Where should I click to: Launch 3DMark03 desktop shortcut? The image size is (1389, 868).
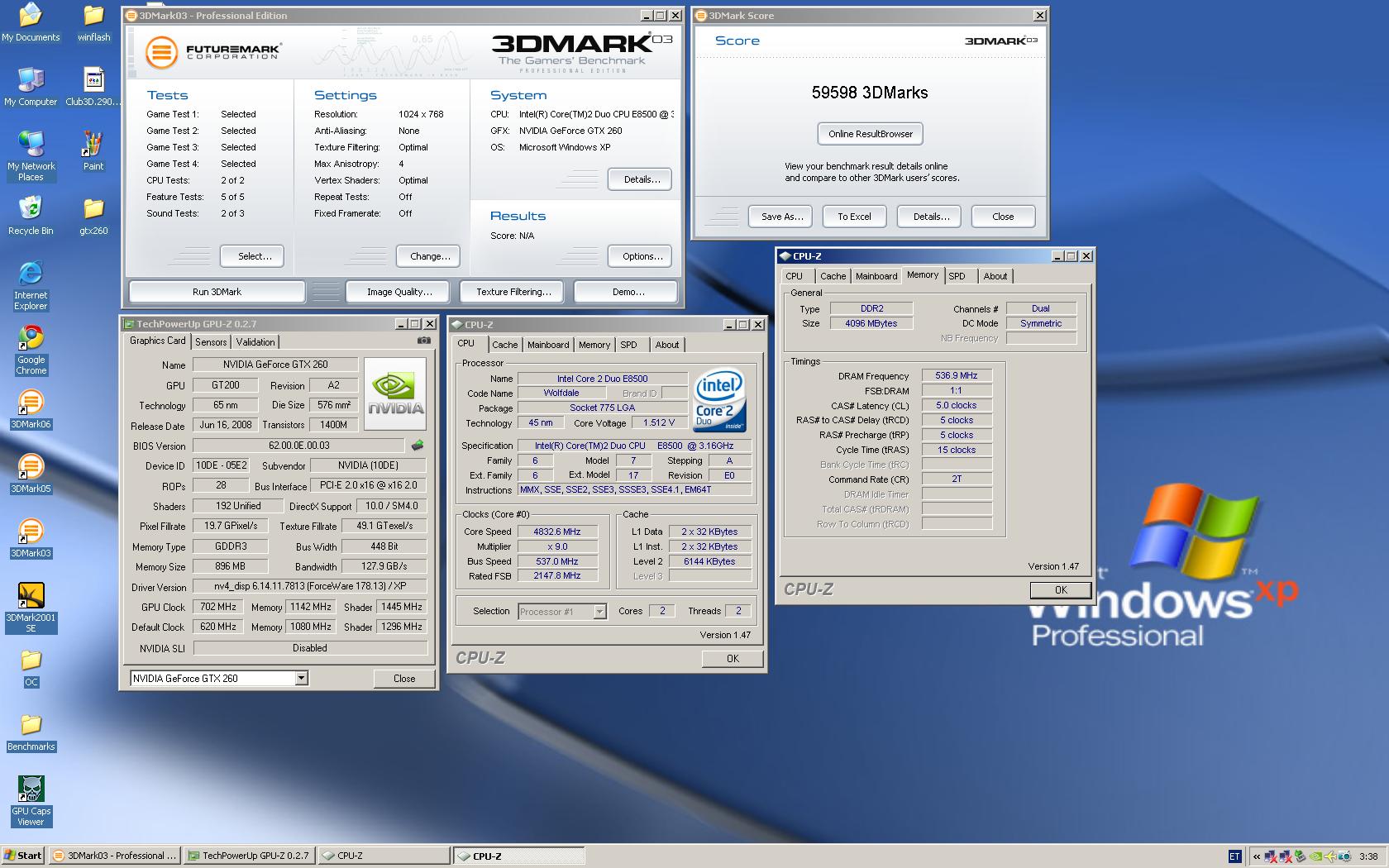coord(31,538)
